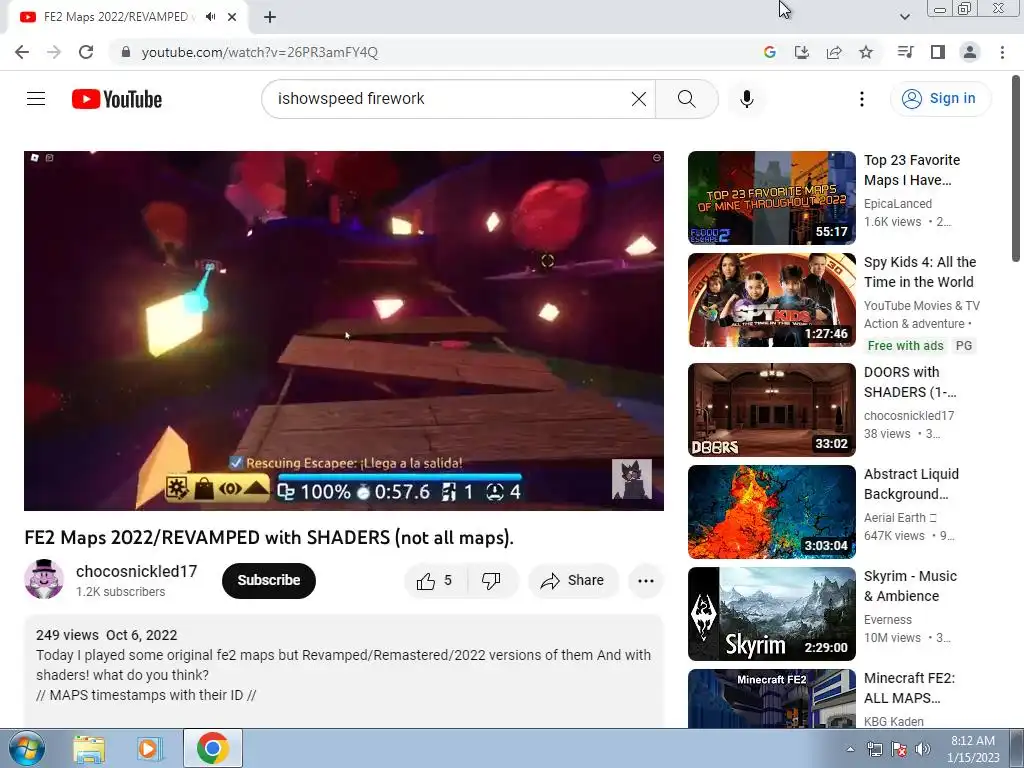Subscribe to chocosnickled17

click(269, 581)
